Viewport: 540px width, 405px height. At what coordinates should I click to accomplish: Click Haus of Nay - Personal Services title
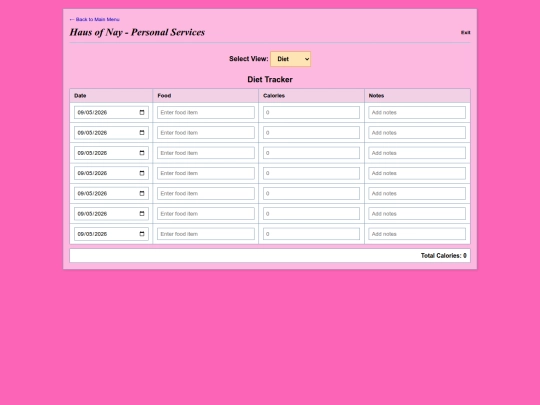(x=137, y=32)
